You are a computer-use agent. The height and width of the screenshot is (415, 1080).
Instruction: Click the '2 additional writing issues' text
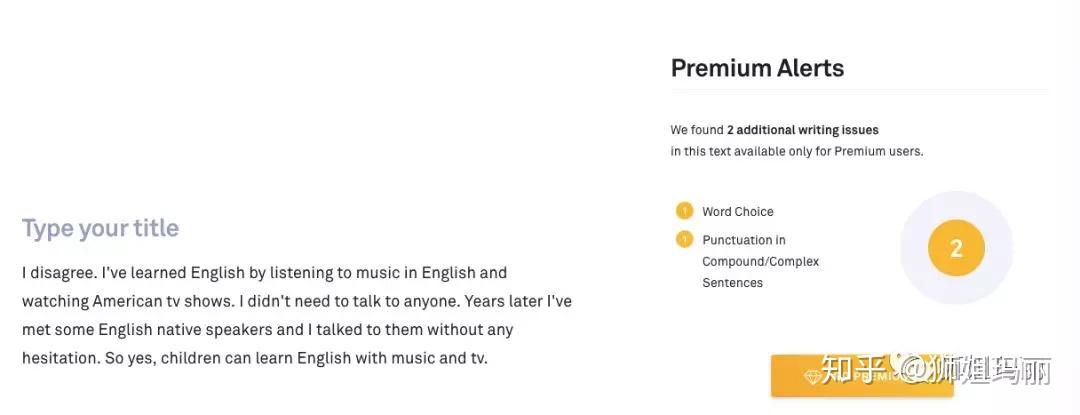[802, 130]
